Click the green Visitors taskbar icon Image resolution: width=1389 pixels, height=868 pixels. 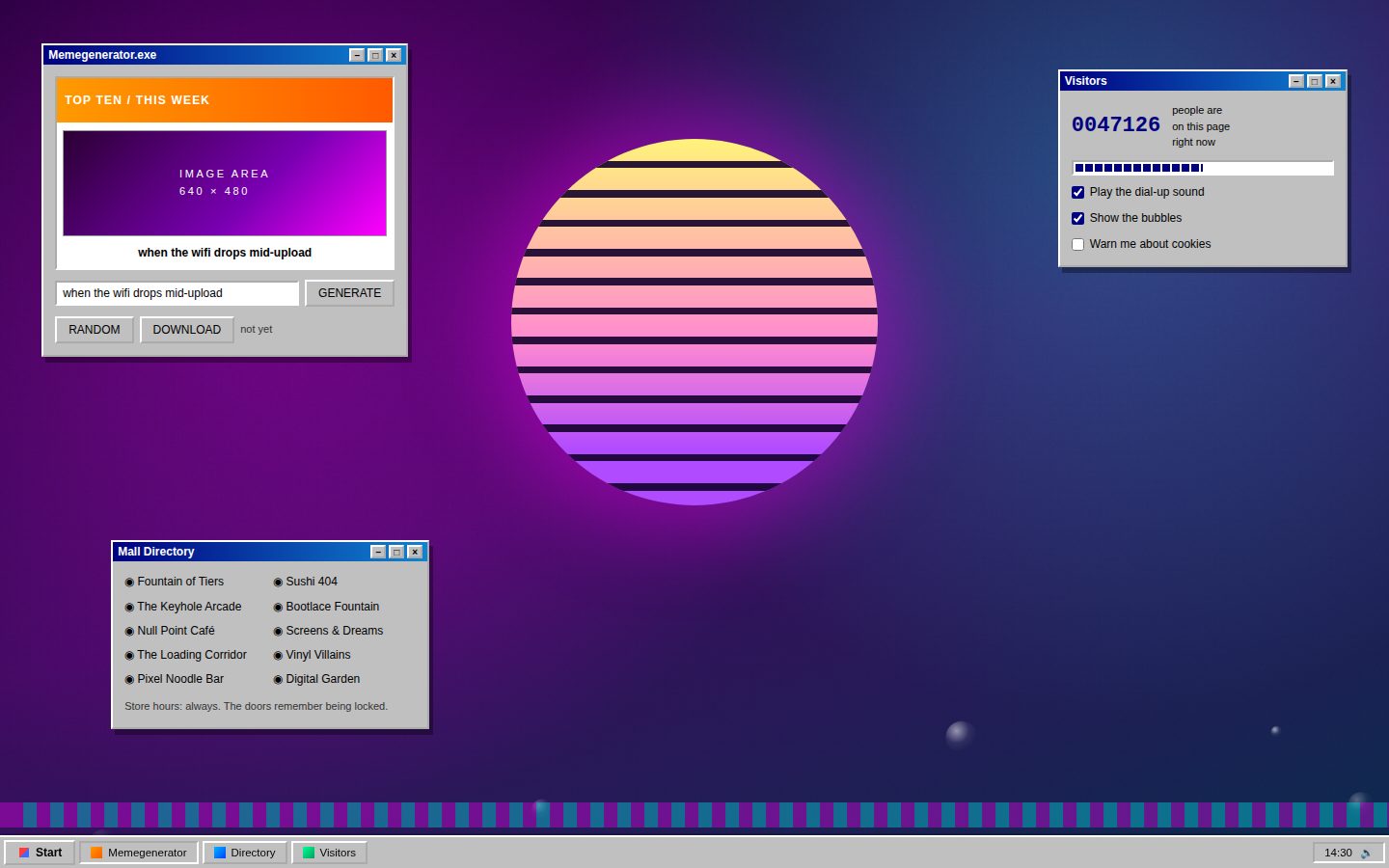click(x=309, y=853)
